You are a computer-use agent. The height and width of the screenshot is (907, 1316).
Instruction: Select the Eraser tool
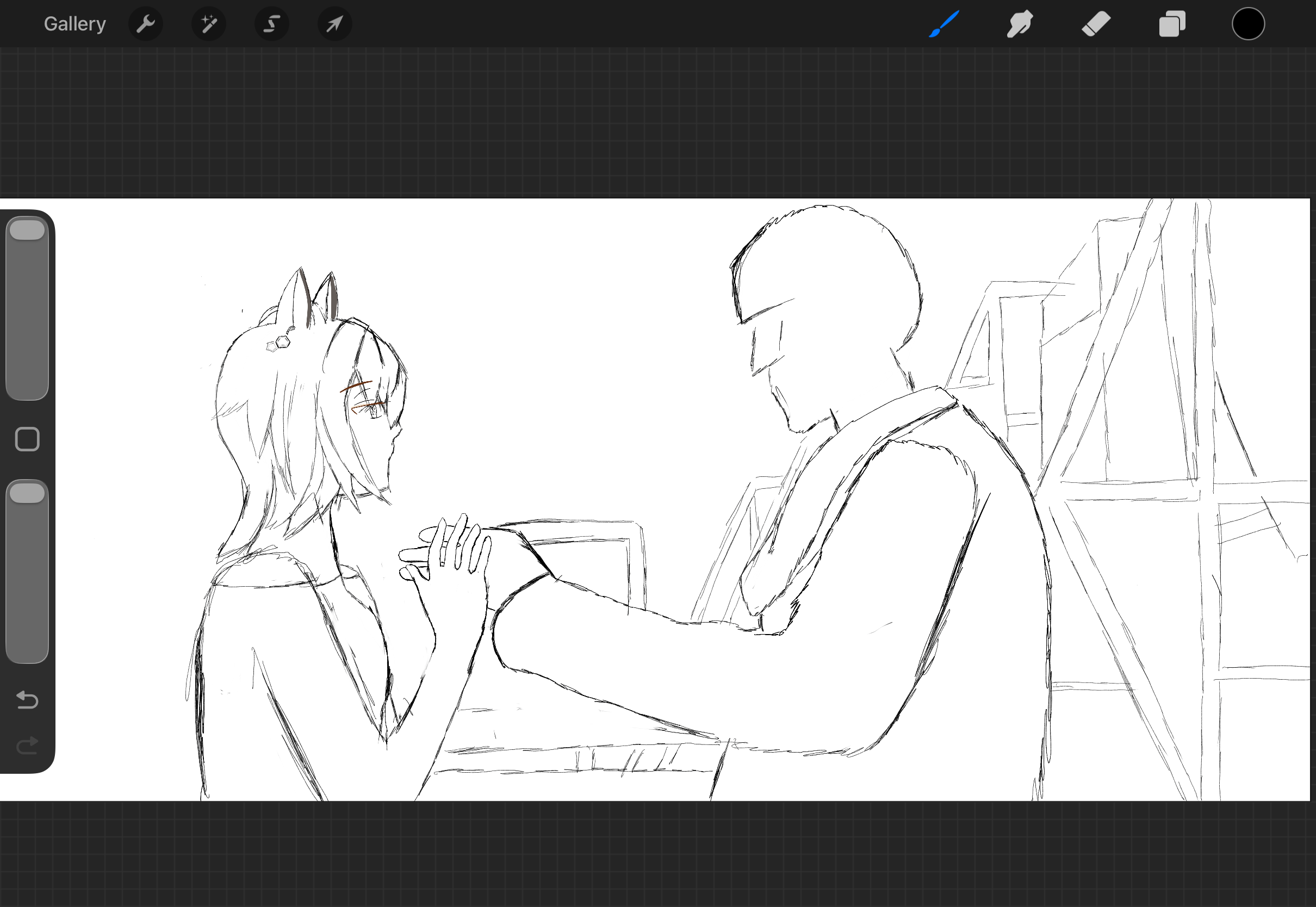tap(1096, 24)
